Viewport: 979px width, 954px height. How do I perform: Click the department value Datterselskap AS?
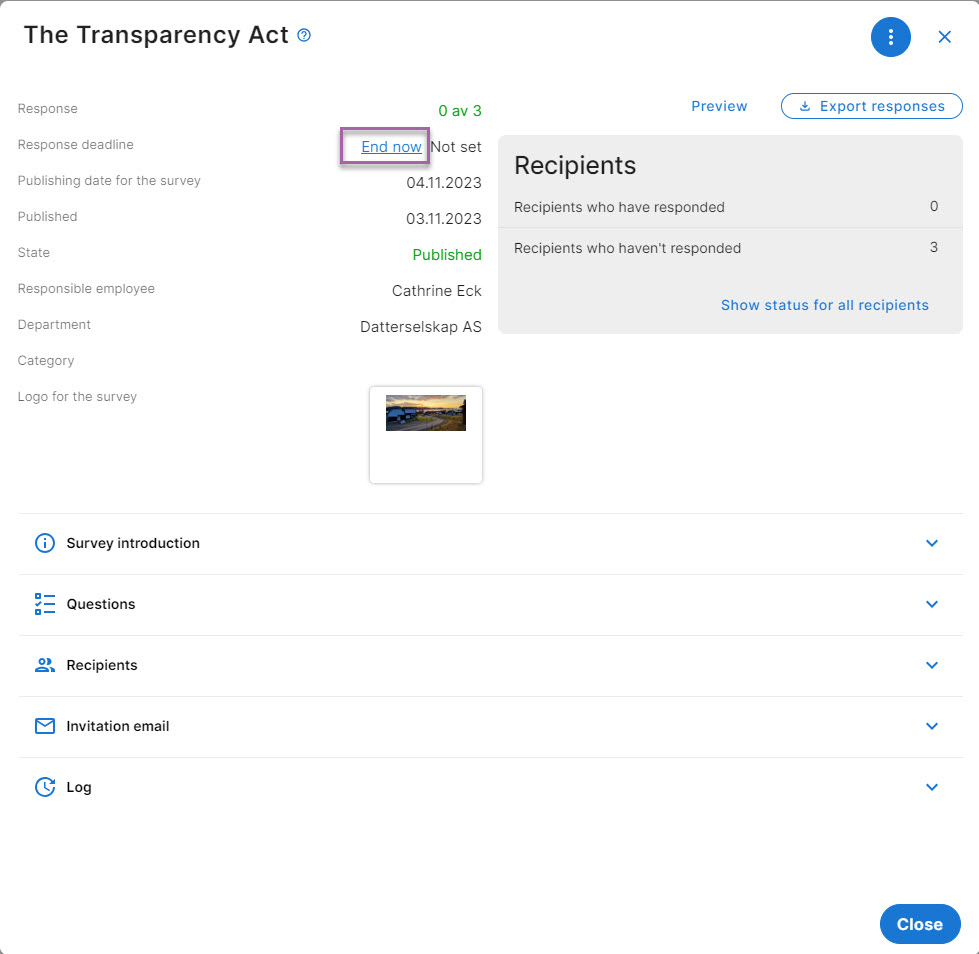[420, 327]
